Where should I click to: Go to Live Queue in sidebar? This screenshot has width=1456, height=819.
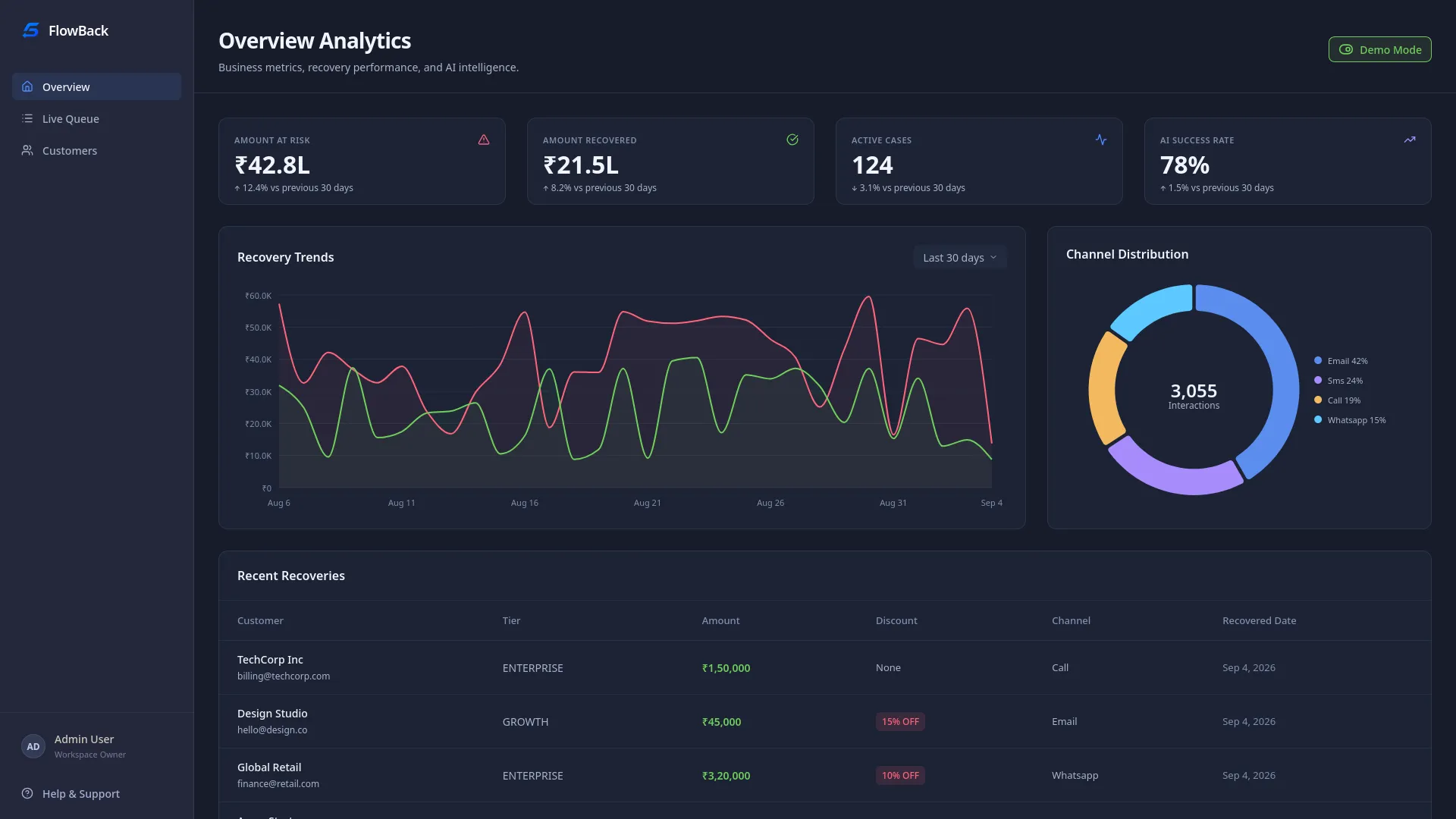click(x=96, y=118)
